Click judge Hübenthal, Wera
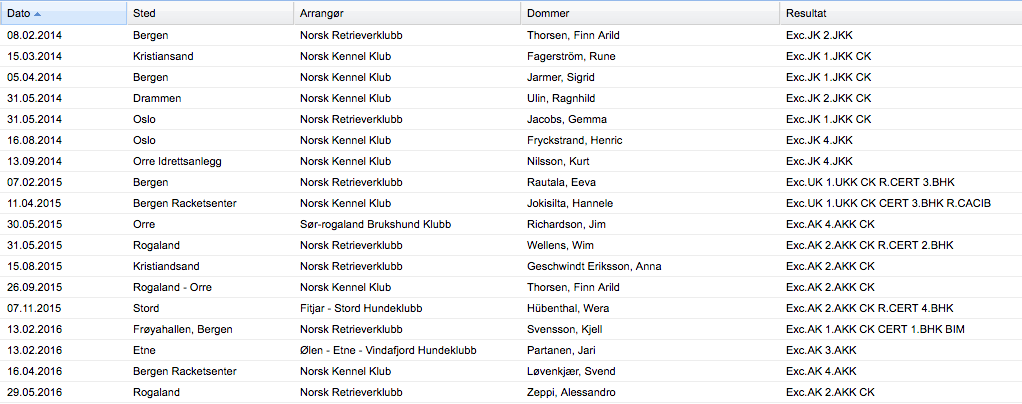 point(568,309)
